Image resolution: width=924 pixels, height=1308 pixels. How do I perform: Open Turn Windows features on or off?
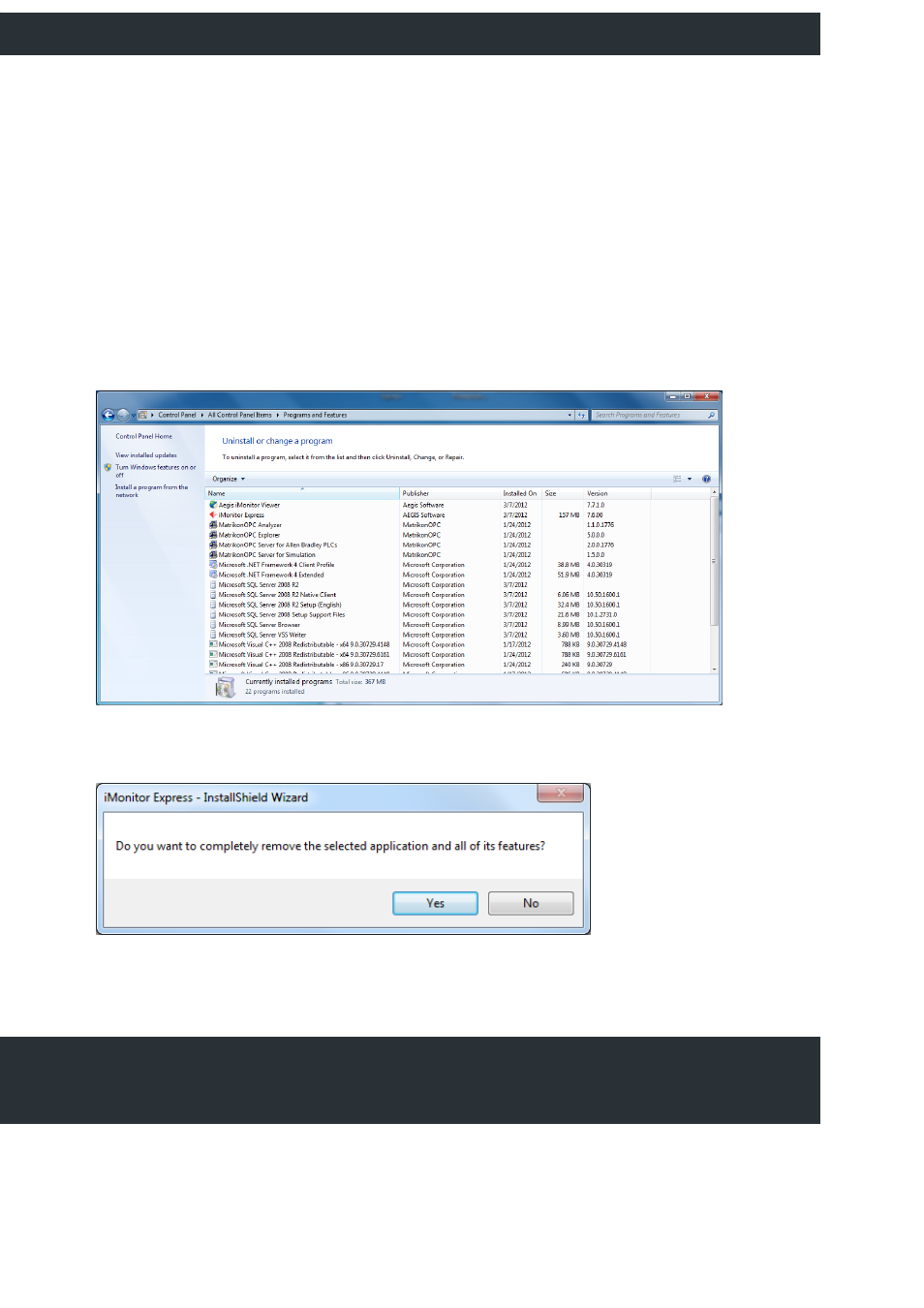(156, 471)
